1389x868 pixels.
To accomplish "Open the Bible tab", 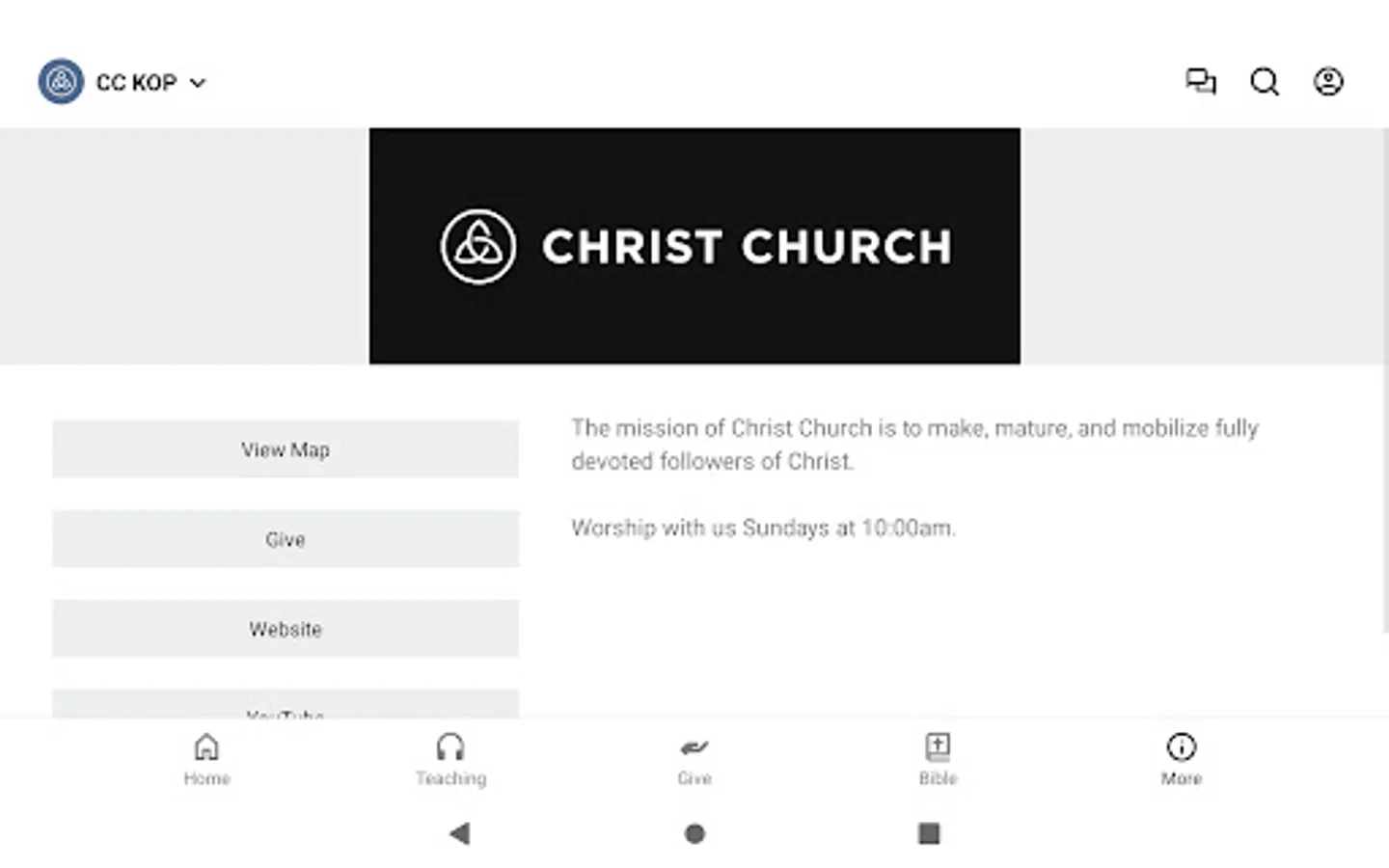I will click(938, 759).
